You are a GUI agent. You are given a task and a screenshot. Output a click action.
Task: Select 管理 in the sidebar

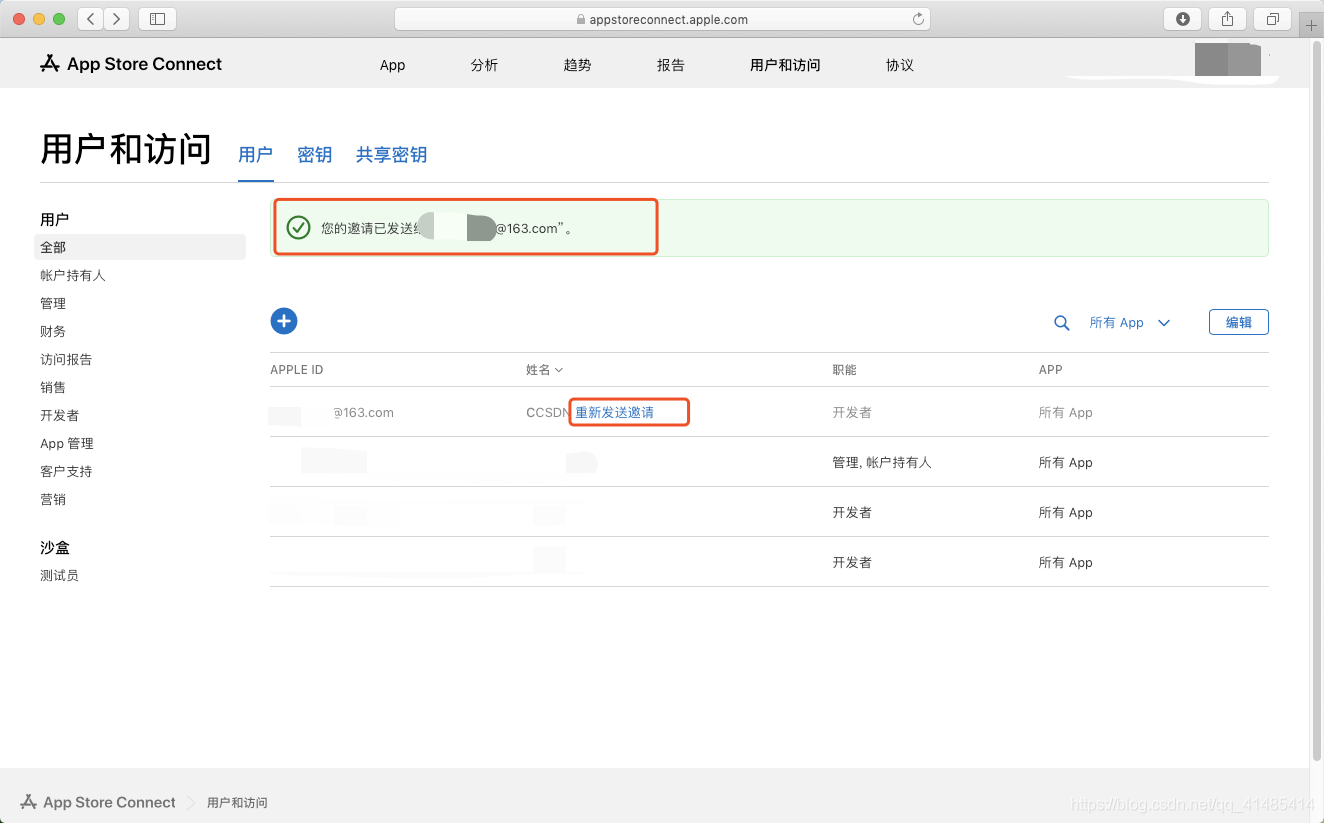53,303
